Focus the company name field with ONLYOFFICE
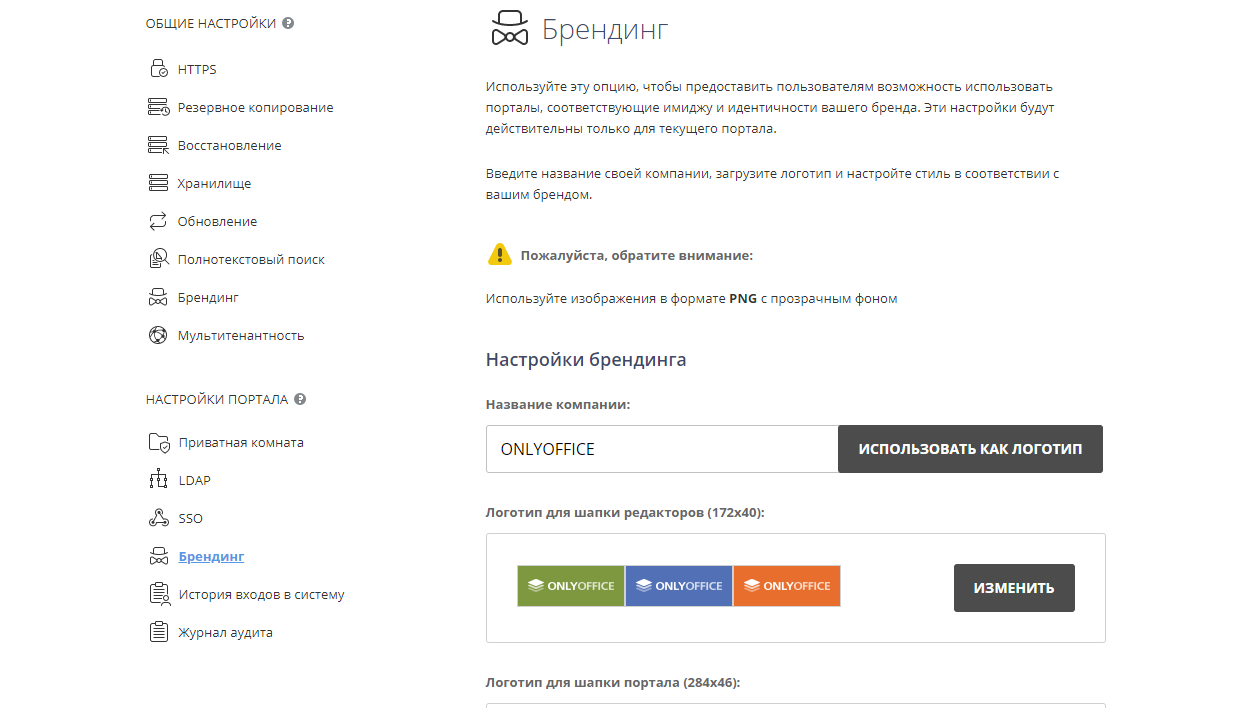Screen dimensions: 1240x708 662,449
